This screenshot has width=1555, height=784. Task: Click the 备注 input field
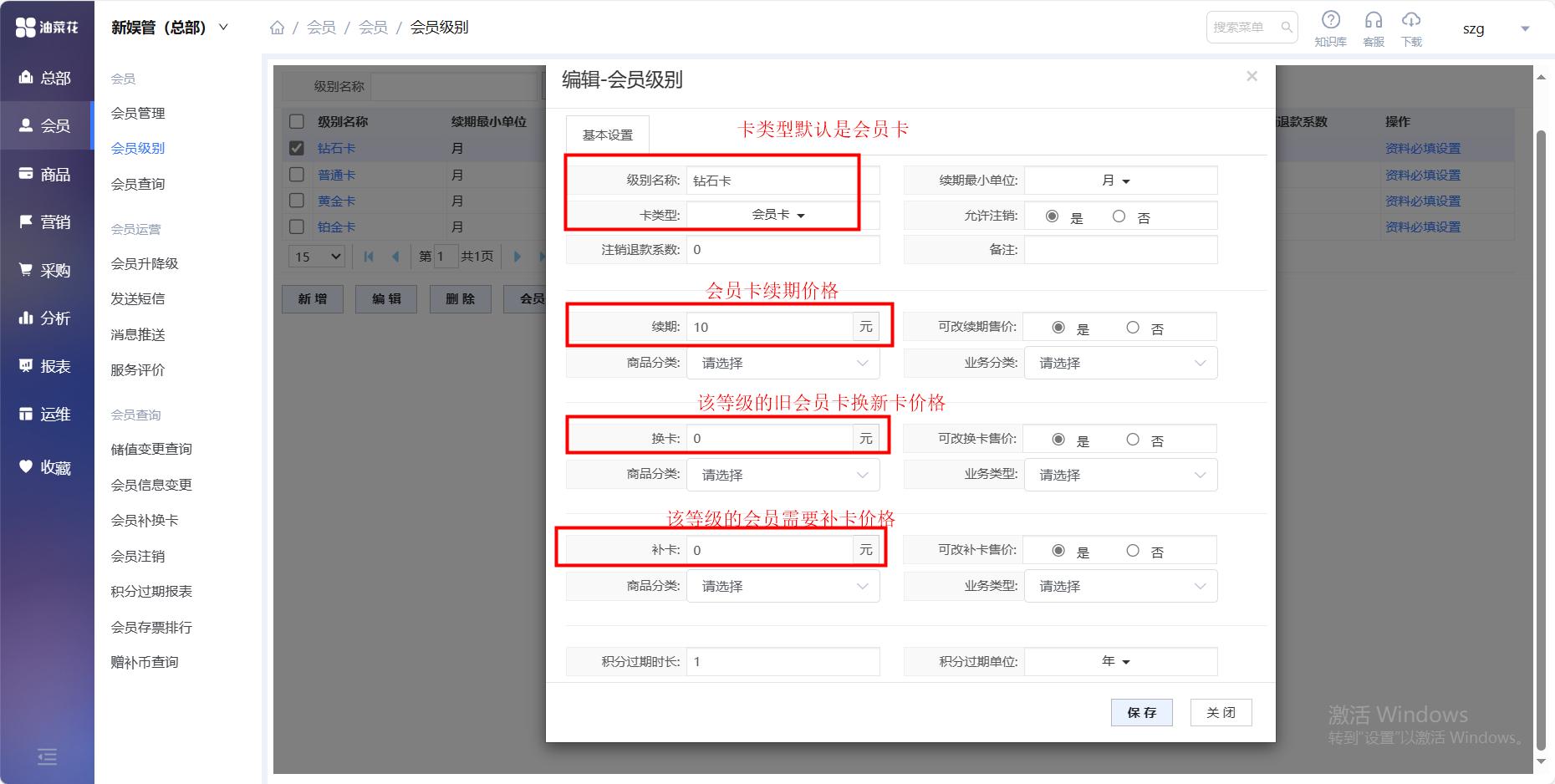[1120, 249]
